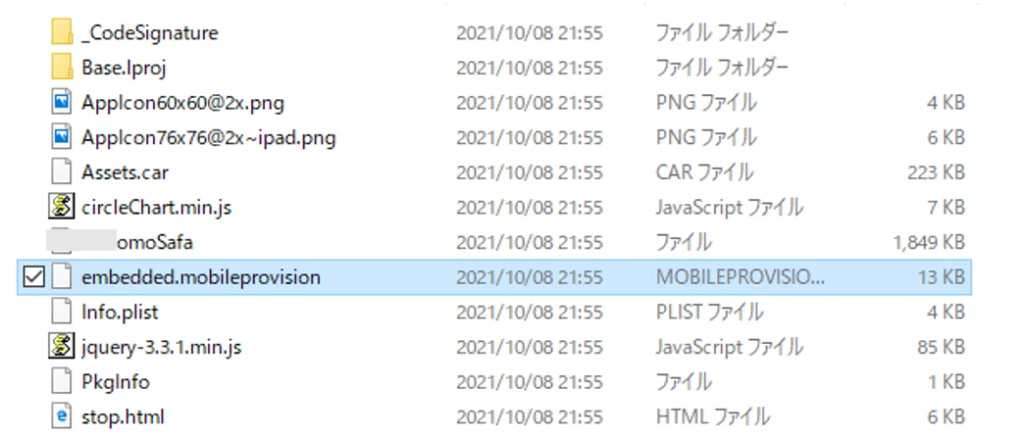Click the Assets.car blank file icon
The width and height of the screenshot is (1024, 437).
[x=61, y=173]
